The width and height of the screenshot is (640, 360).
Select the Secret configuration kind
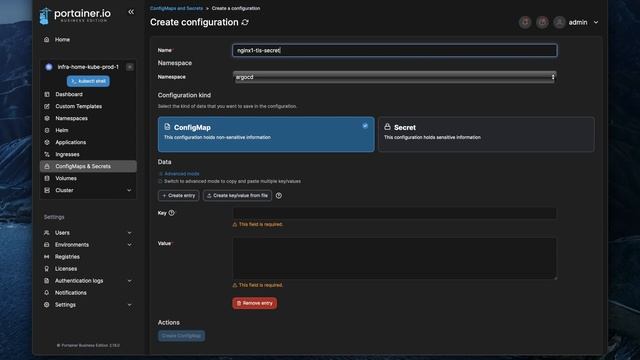click(486, 134)
